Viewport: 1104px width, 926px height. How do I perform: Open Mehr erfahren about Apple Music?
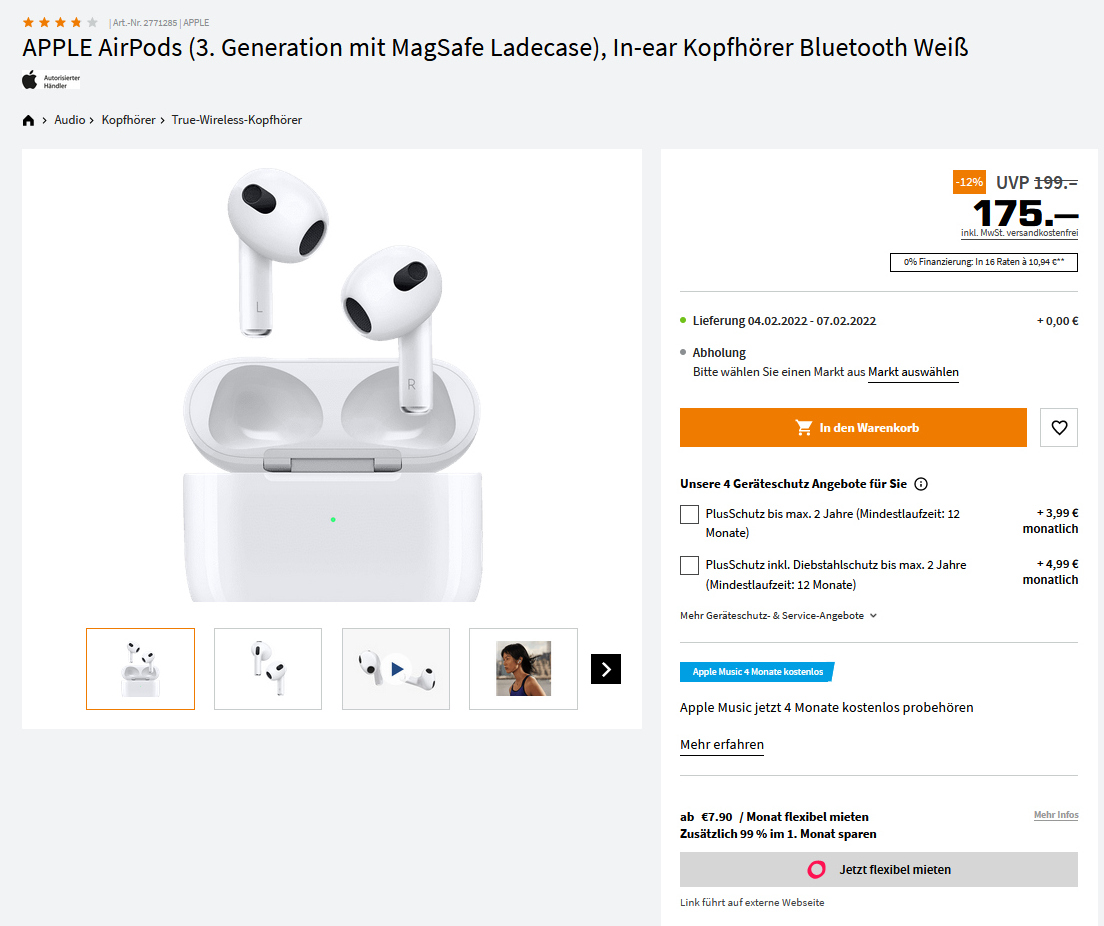(x=721, y=745)
